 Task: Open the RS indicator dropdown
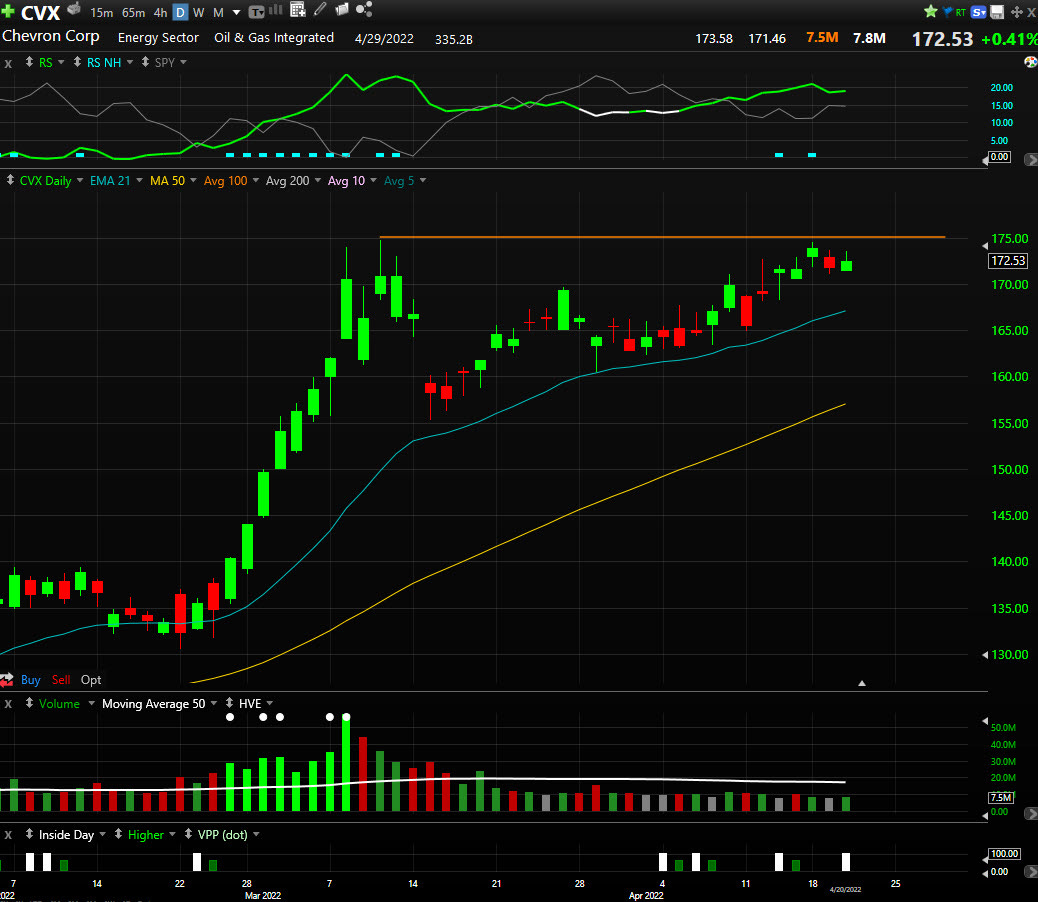point(61,62)
